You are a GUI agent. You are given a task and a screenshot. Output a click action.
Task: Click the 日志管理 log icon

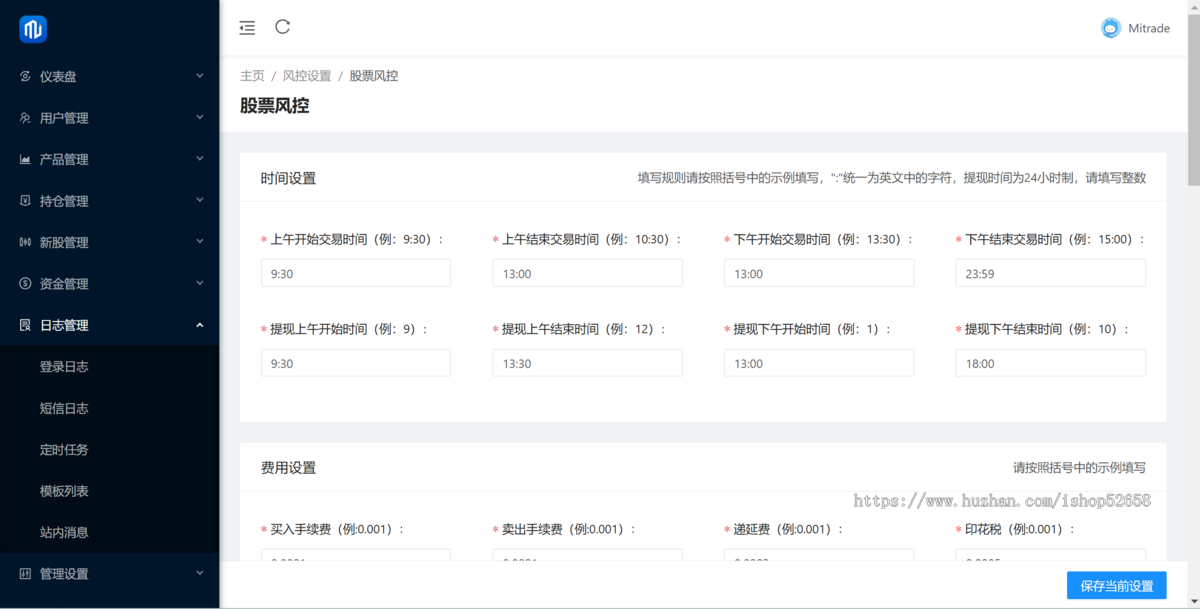click(x=25, y=325)
